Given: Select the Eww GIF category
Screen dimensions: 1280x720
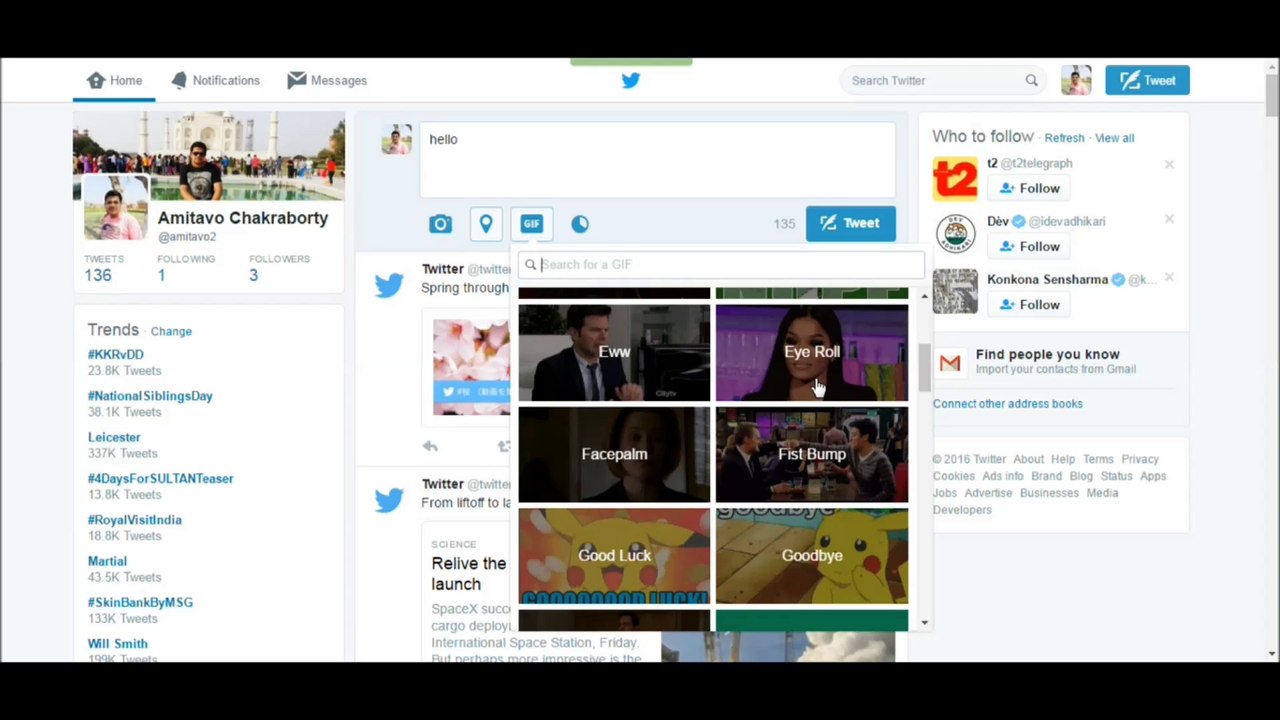Looking at the screenshot, I should click(614, 352).
